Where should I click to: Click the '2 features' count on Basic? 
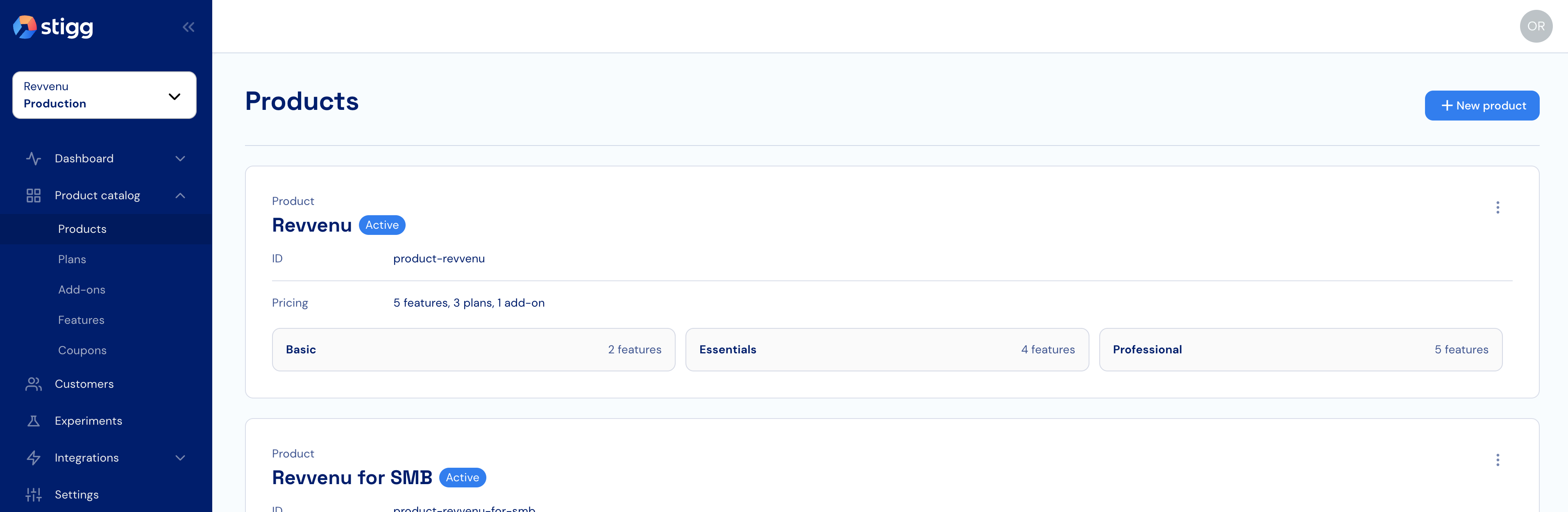pyautogui.click(x=634, y=350)
